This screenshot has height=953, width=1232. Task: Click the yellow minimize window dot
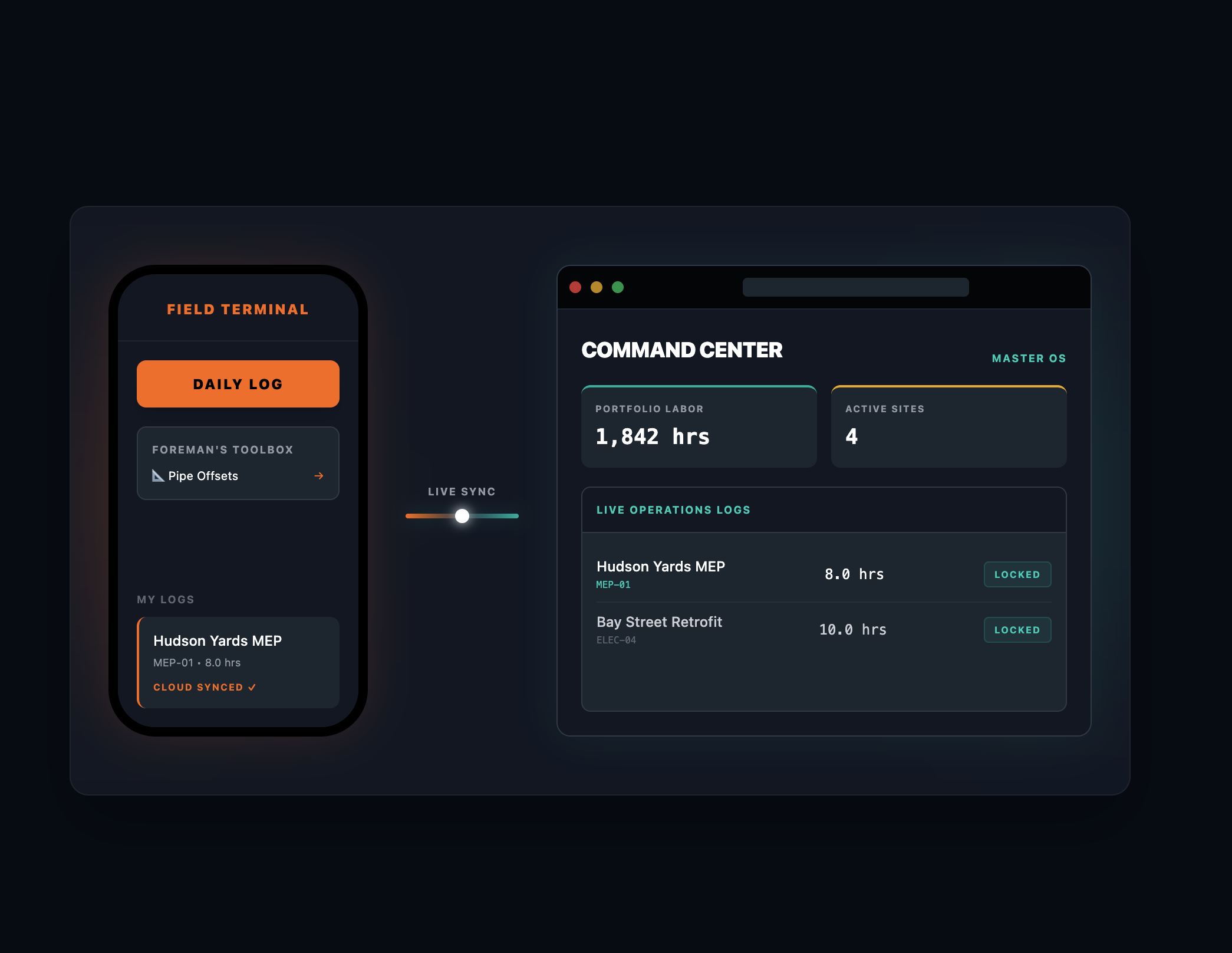click(x=597, y=287)
